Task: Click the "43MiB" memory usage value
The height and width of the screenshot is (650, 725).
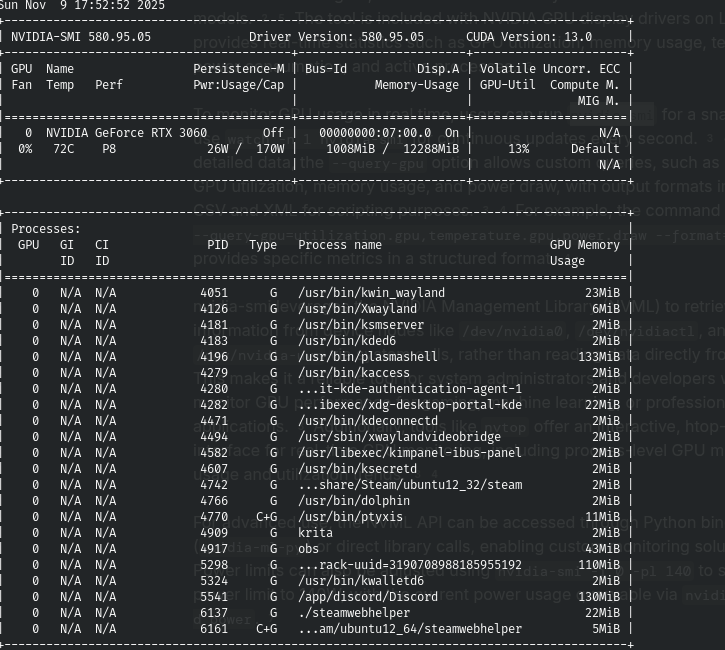Action: pos(602,549)
